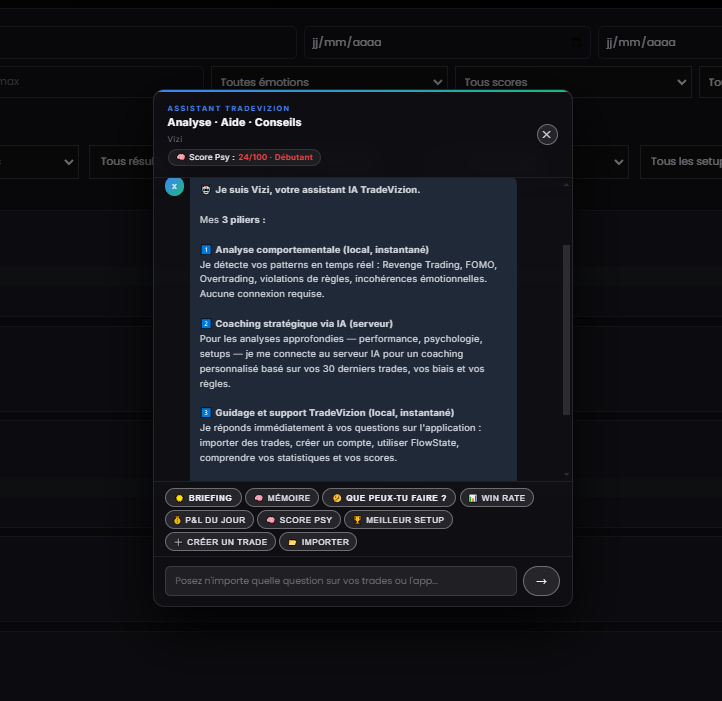
Task: Open the Score Psy quick action
Action: (299, 520)
